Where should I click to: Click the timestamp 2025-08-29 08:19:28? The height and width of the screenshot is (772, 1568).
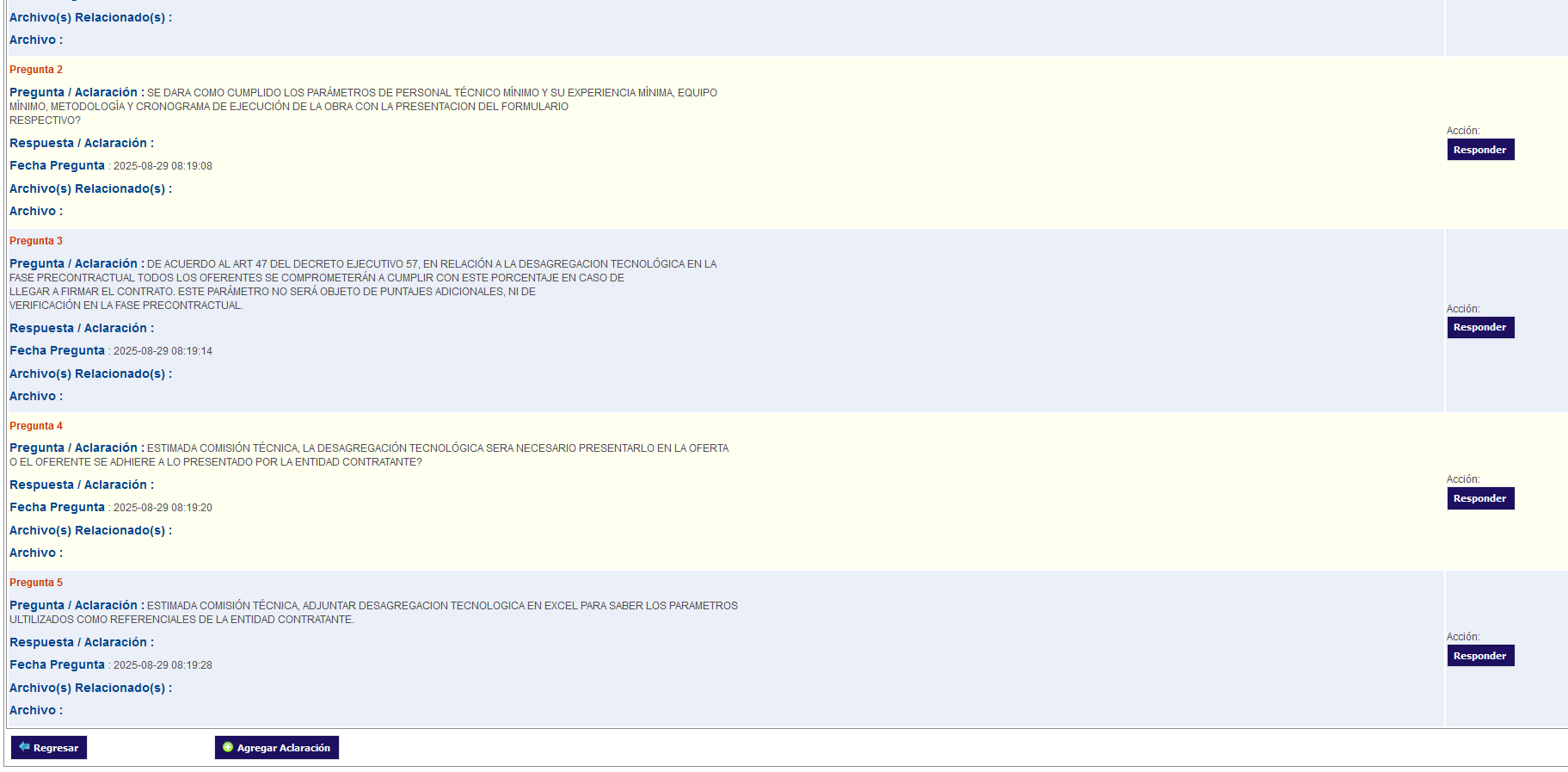(x=163, y=665)
